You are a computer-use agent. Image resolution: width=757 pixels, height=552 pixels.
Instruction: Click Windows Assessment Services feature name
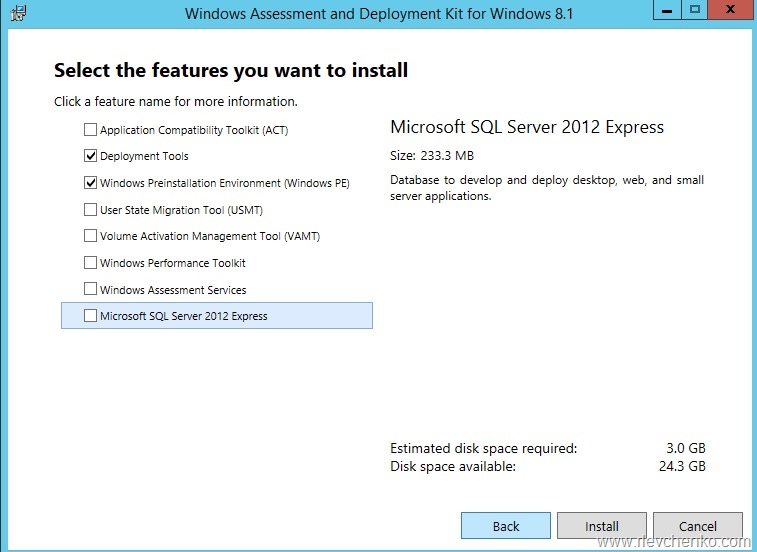click(x=173, y=290)
